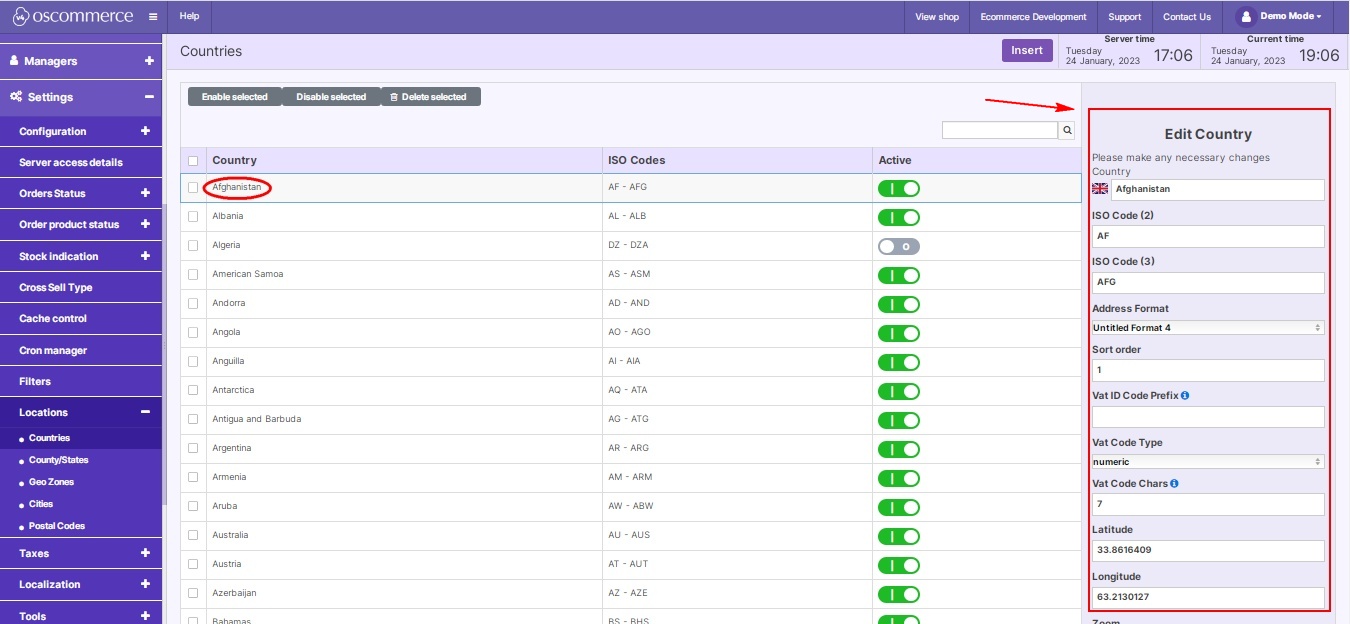1350x624 pixels.
Task: Disable the Active toggle for Afghanistan
Action: coord(899,187)
